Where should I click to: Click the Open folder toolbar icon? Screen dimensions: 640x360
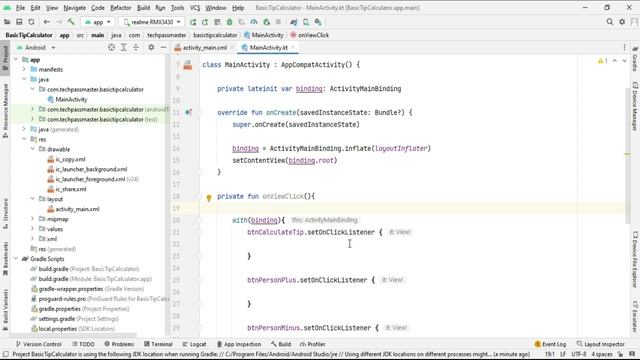pos(7,22)
